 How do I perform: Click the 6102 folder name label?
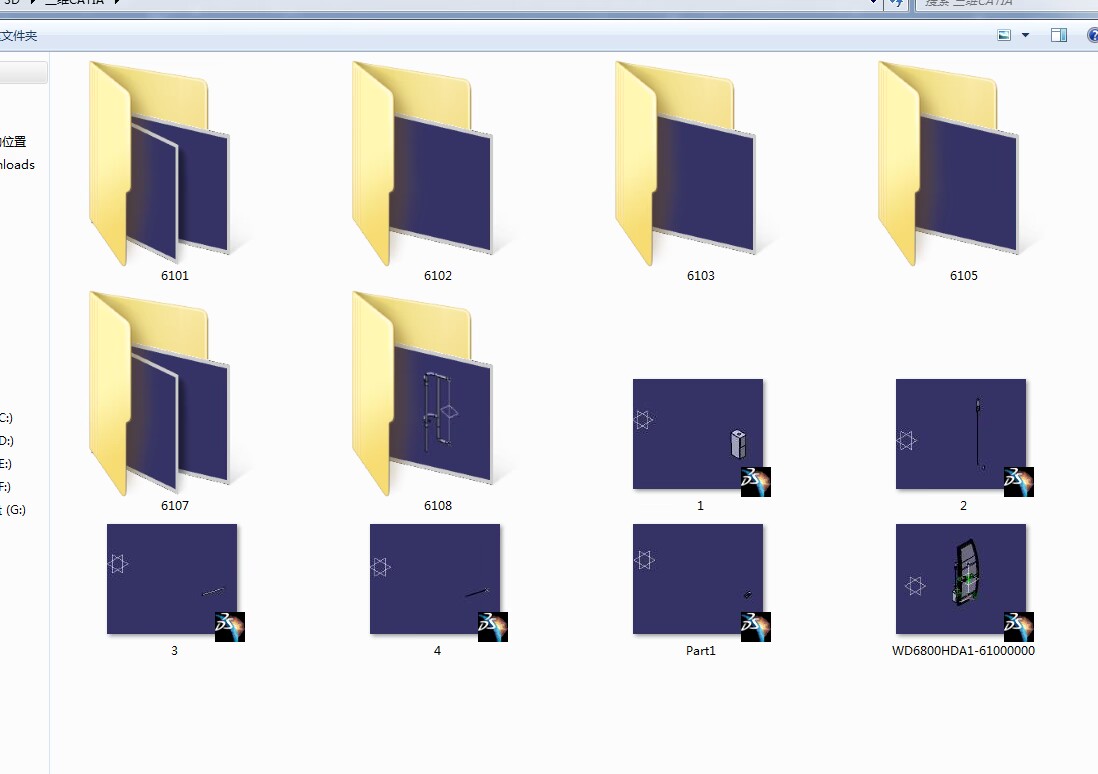coord(438,275)
